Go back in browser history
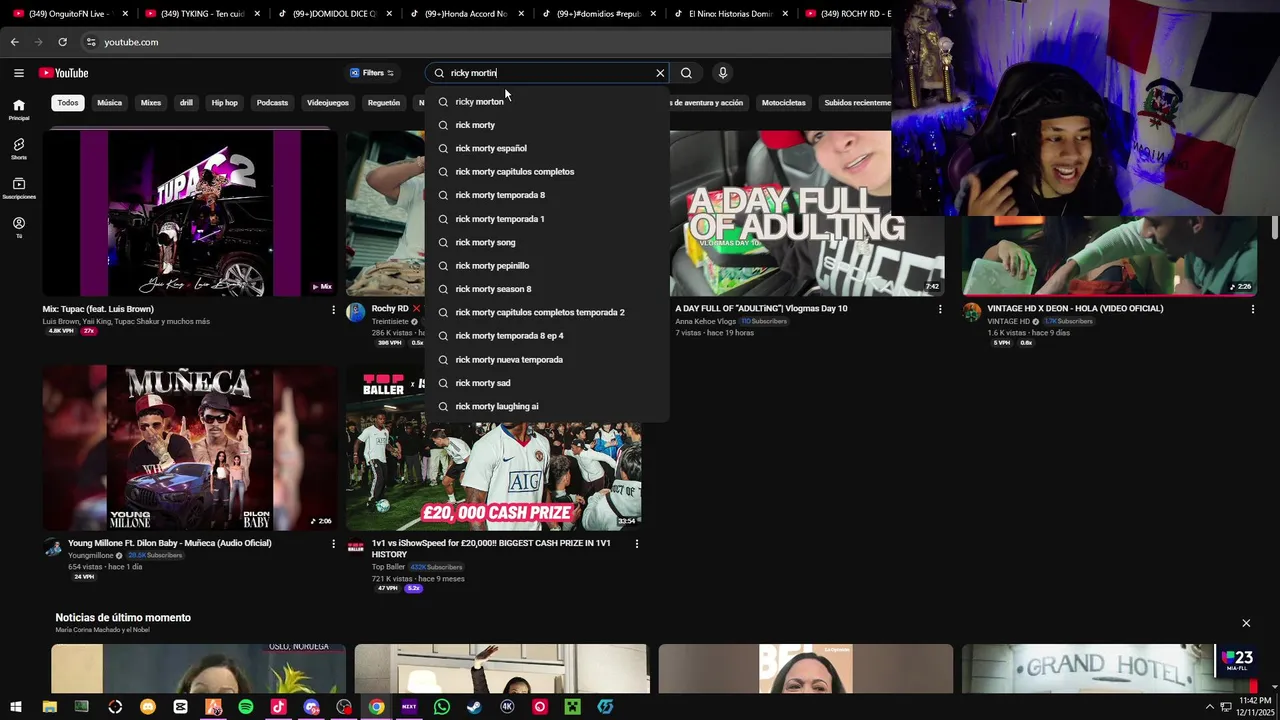Image resolution: width=1280 pixels, height=720 pixels. coord(14,42)
